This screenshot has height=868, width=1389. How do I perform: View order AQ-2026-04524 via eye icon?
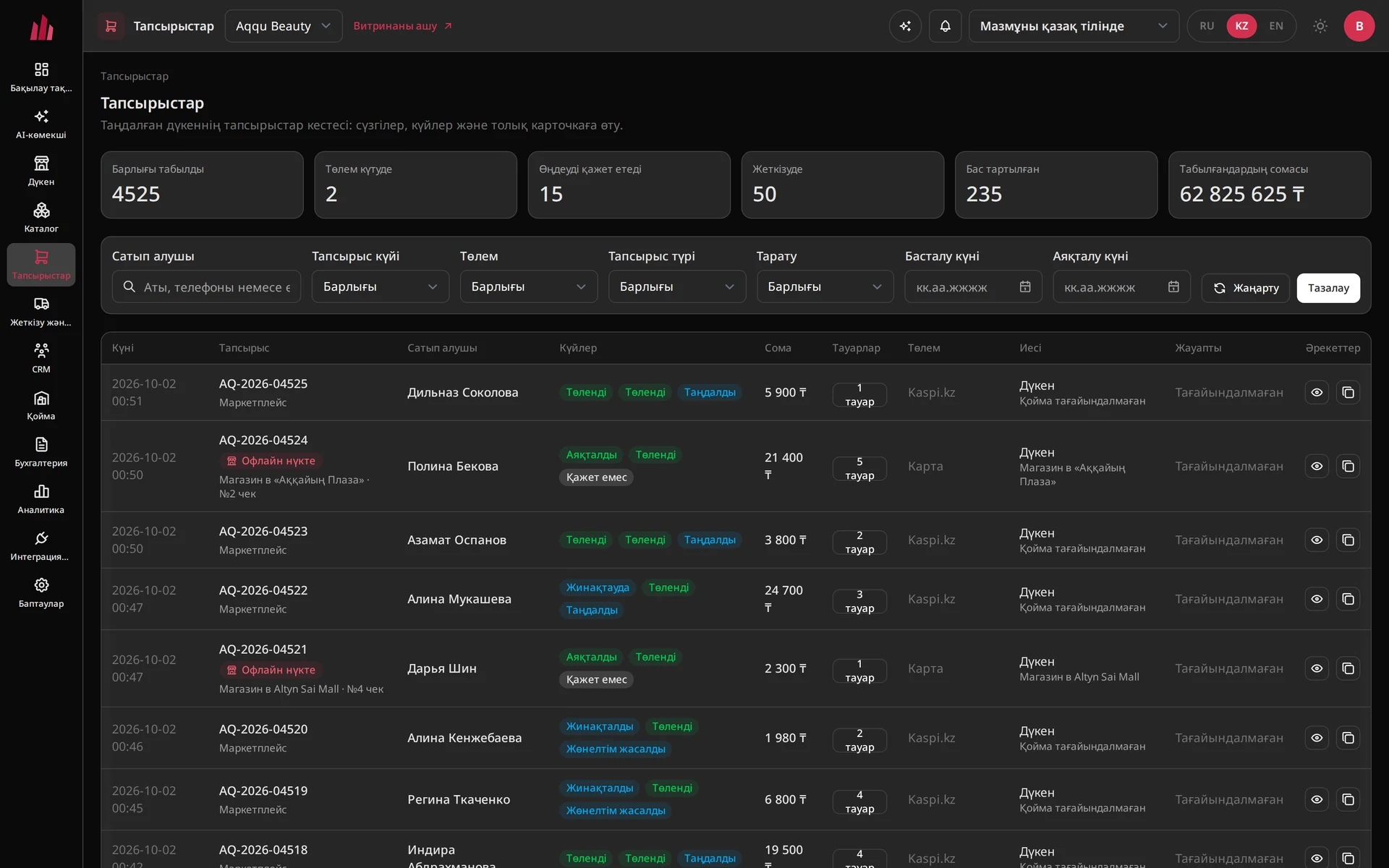(x=1317, y=466)
